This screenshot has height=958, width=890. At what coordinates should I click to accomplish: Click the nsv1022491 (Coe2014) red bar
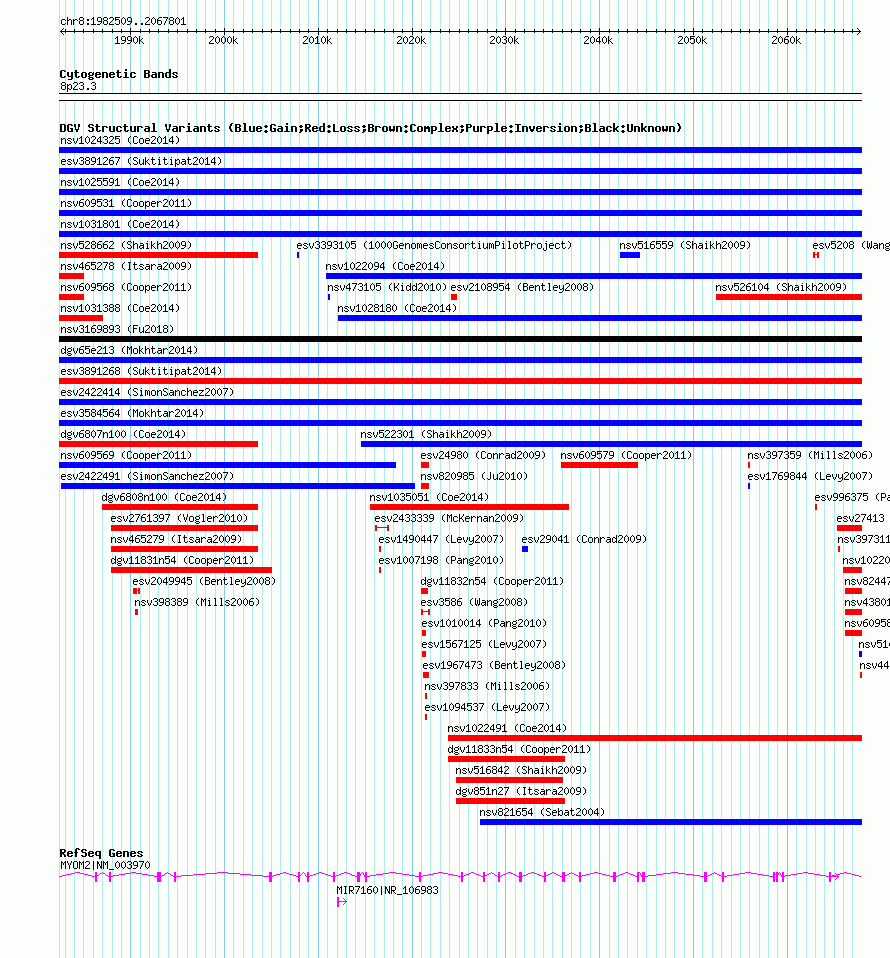pyautogui.click(x=655, y=739)
